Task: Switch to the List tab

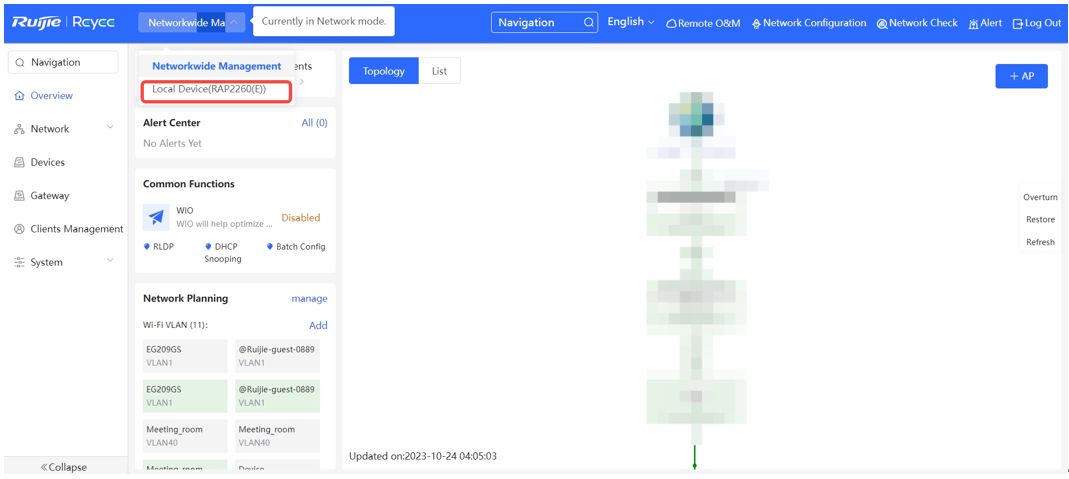Action: coord(439,71)
